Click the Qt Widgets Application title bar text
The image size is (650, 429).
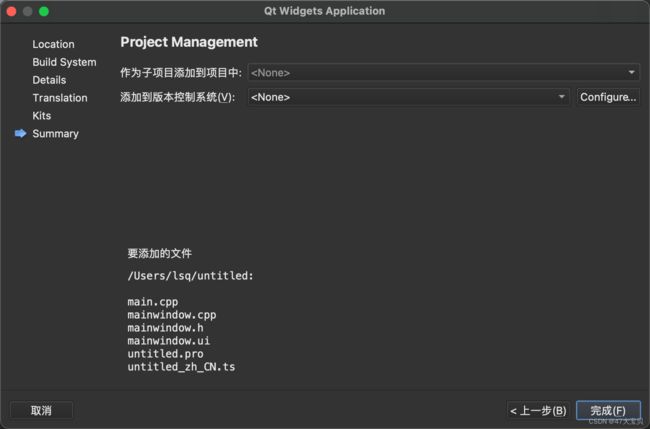coord(325,11)
